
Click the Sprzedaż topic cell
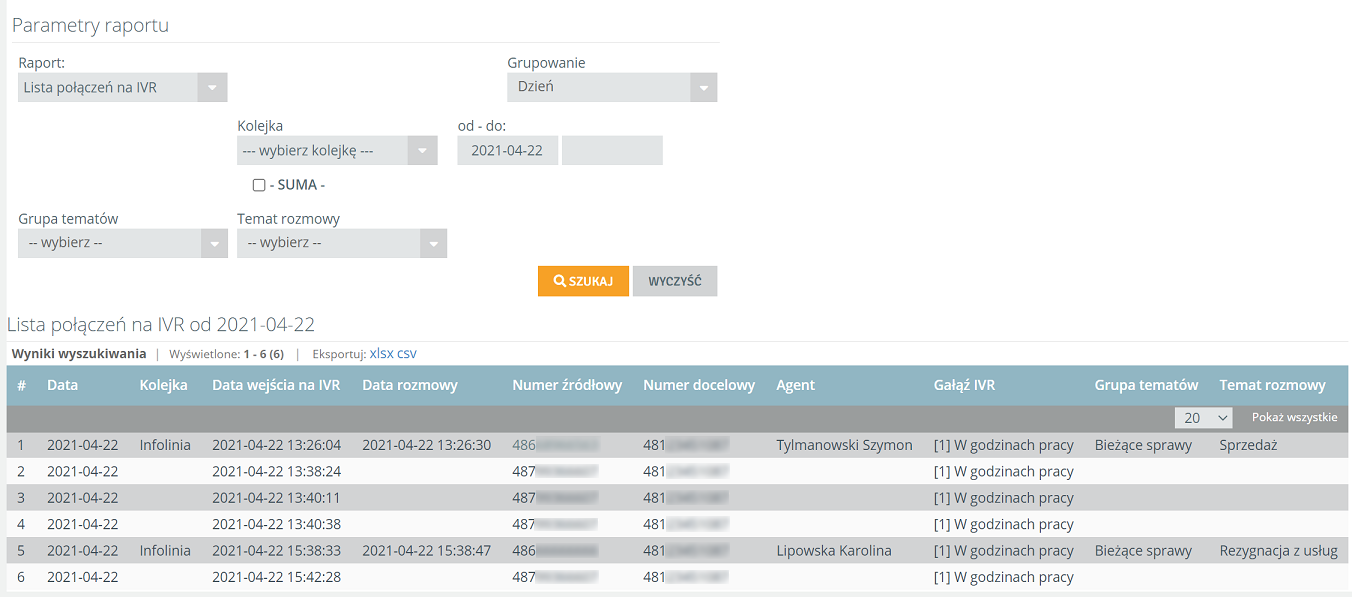click(1248, 445)
